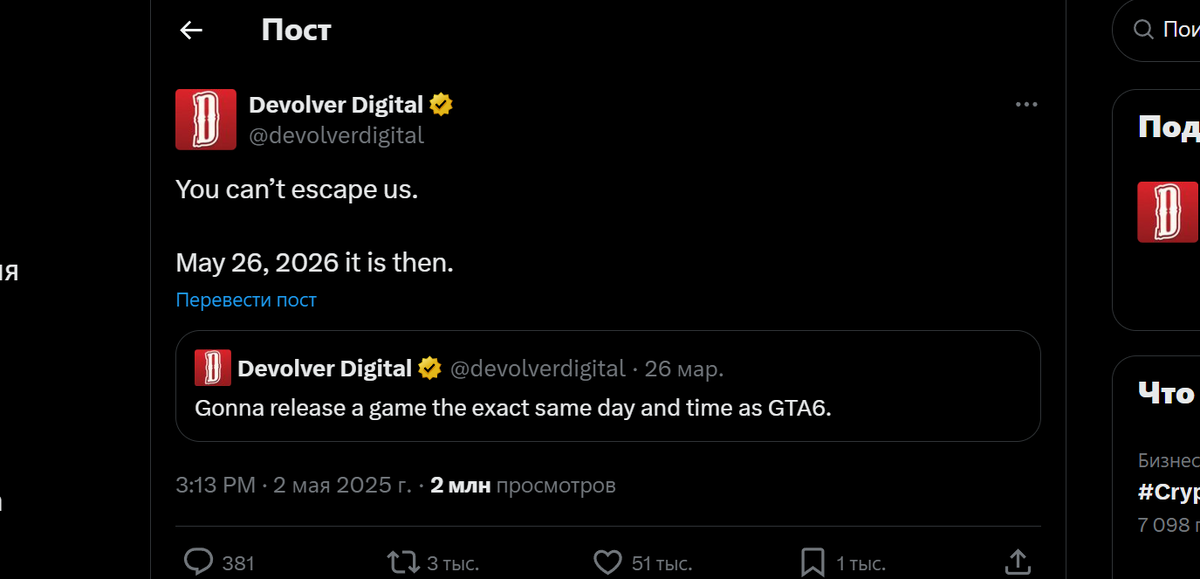The width and height of the screenshot is (1200, 579).
Task: Select the Пост tab header
Action: pyautogui.click(x=295, y=30)
